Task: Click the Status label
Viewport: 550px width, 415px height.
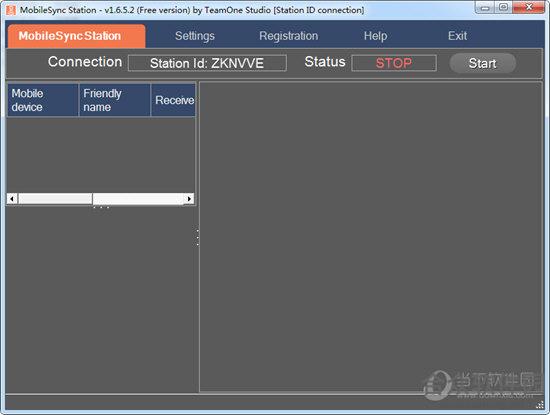Action: (325, 62)
